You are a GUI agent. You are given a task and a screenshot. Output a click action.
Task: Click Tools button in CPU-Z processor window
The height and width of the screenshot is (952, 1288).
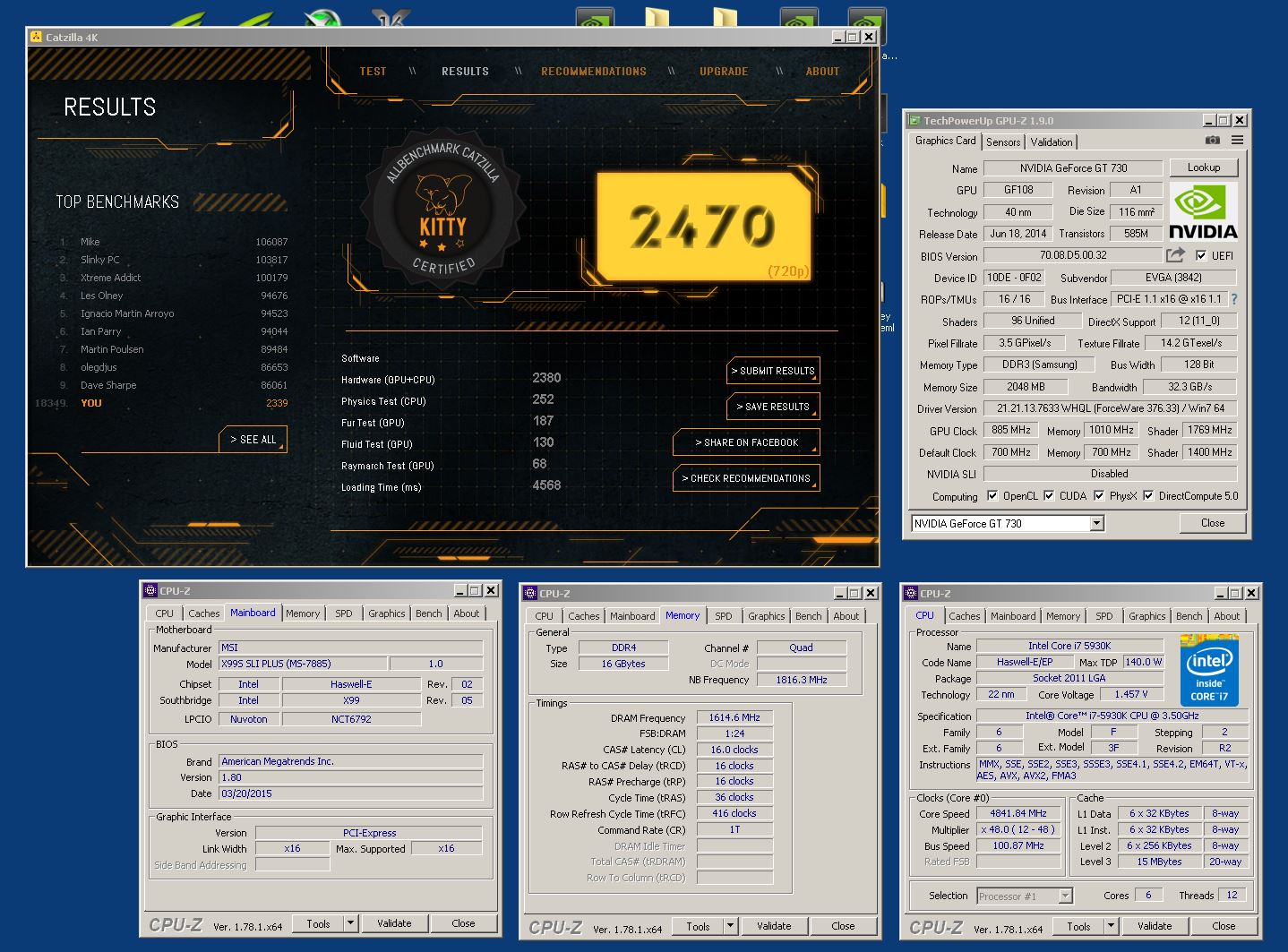pyautogui.click(x=1078, y=926)
